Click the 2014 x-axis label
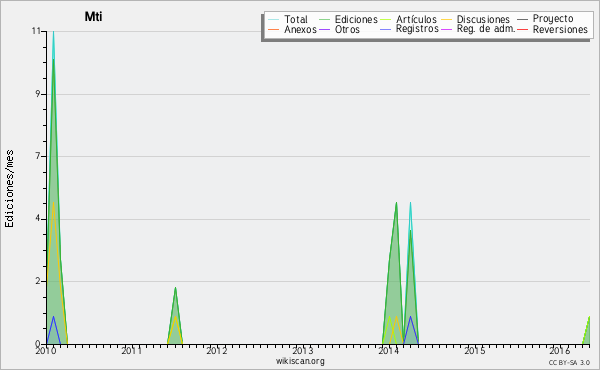600x370 pixels. (388, 350)
